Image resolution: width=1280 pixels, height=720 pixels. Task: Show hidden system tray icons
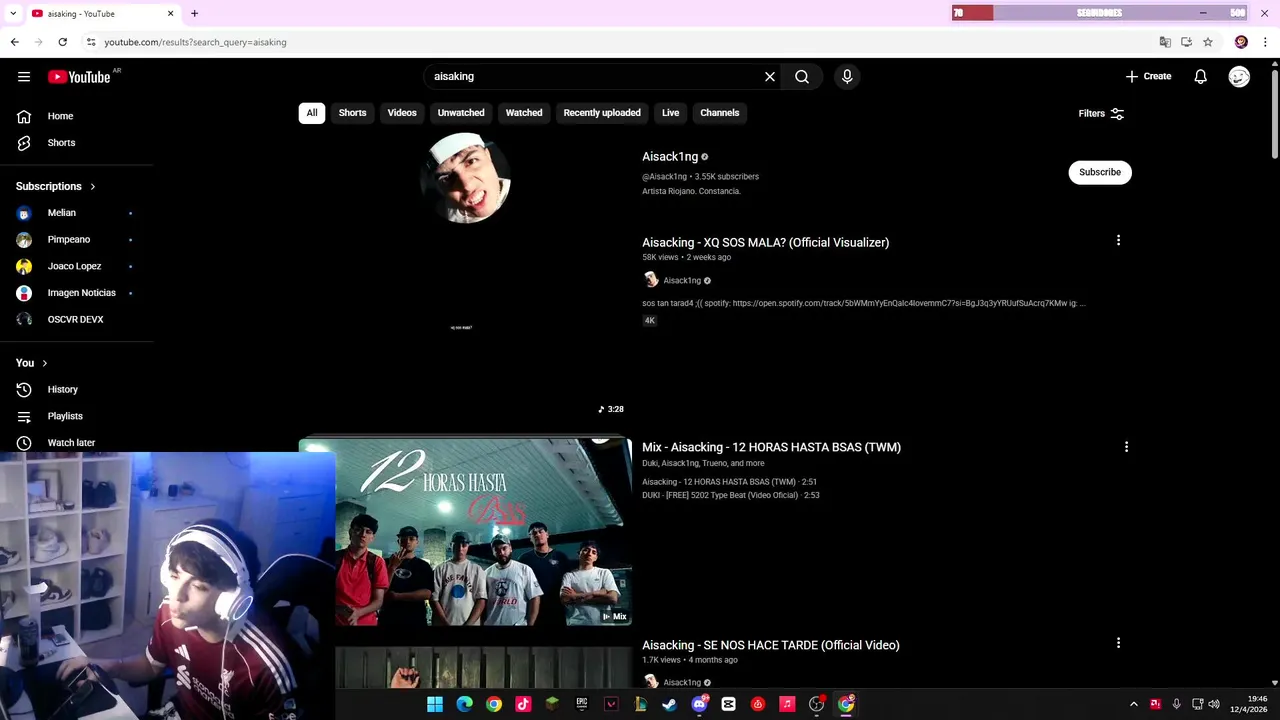coord(1133,704)
